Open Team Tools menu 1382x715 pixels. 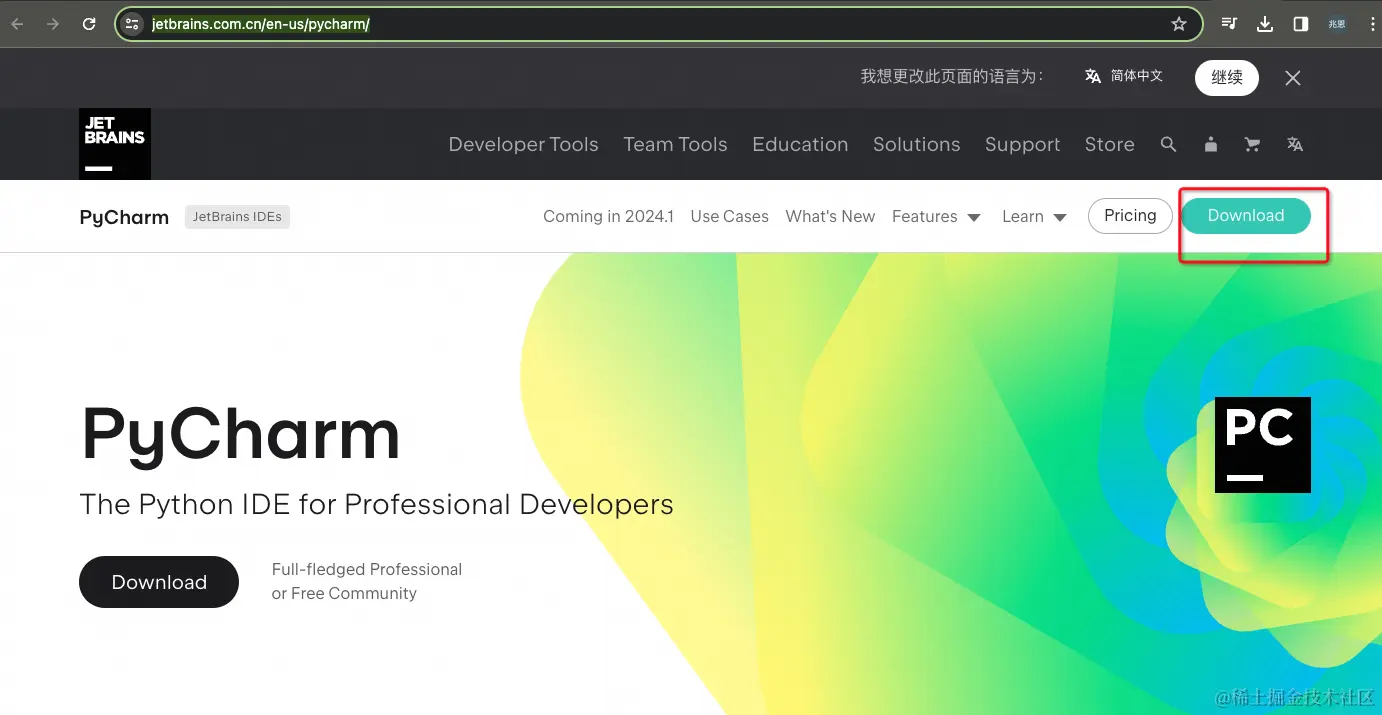675,144
